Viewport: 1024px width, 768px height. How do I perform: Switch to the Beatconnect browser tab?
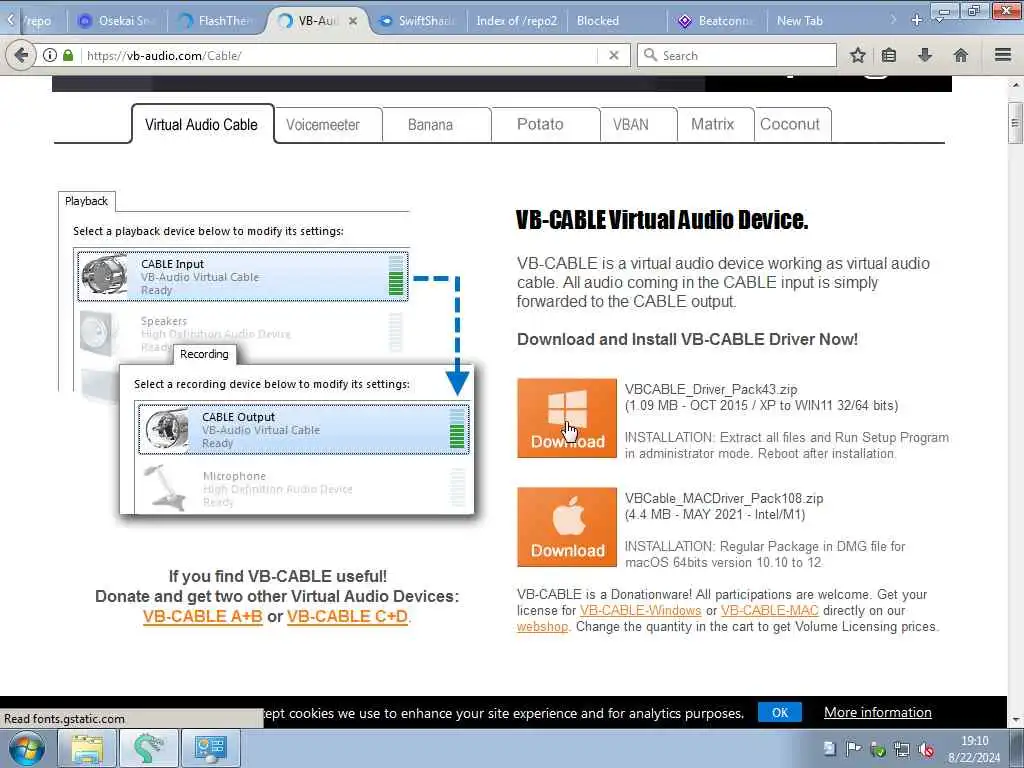(x=718, y=21)
